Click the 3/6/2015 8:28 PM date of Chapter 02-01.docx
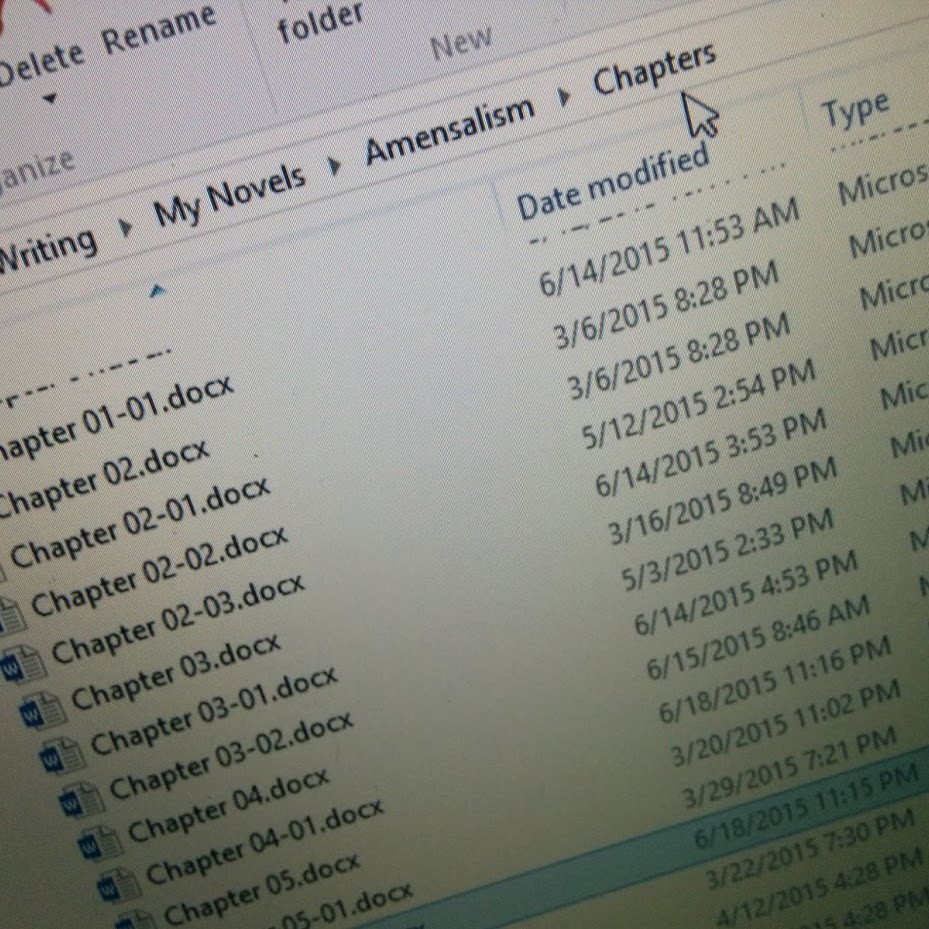 (x=678, y=355)
